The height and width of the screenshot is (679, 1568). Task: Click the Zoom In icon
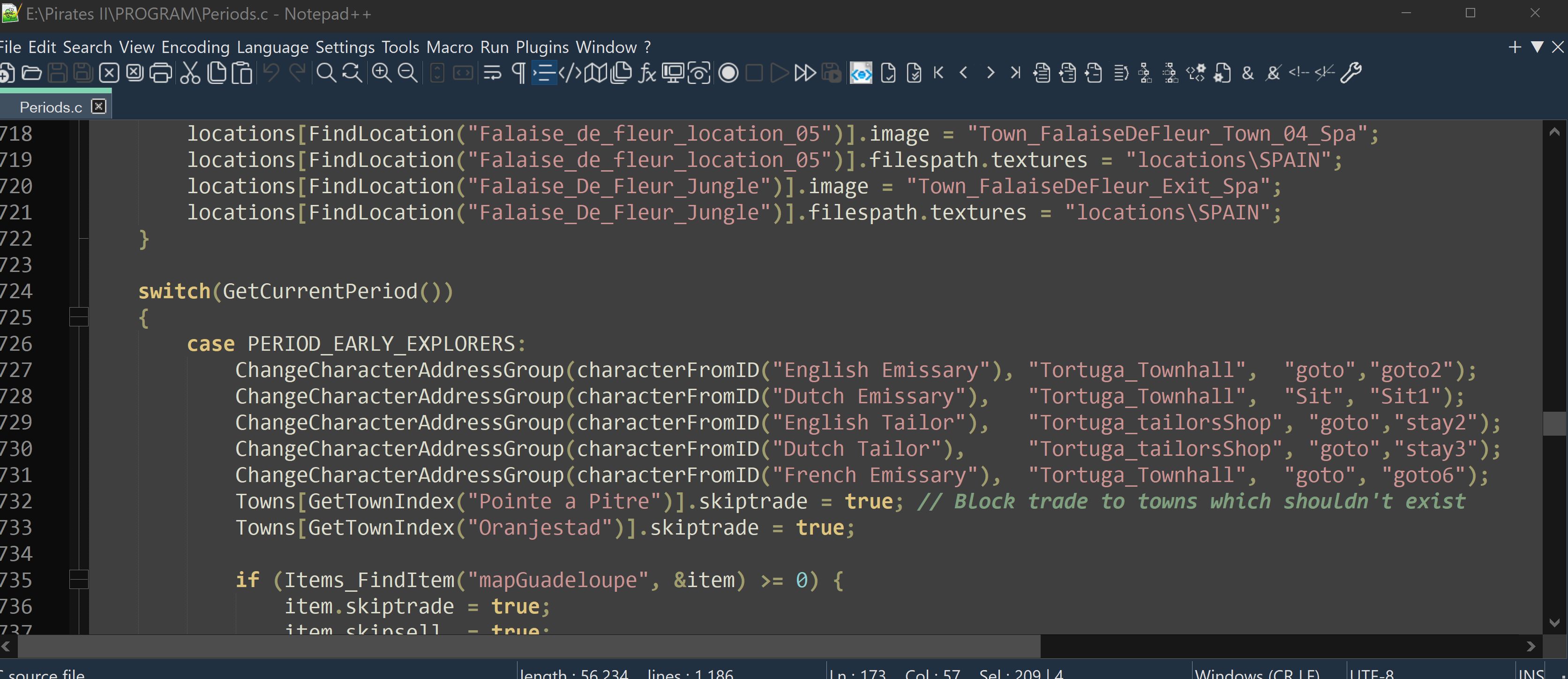coord(382,73)
